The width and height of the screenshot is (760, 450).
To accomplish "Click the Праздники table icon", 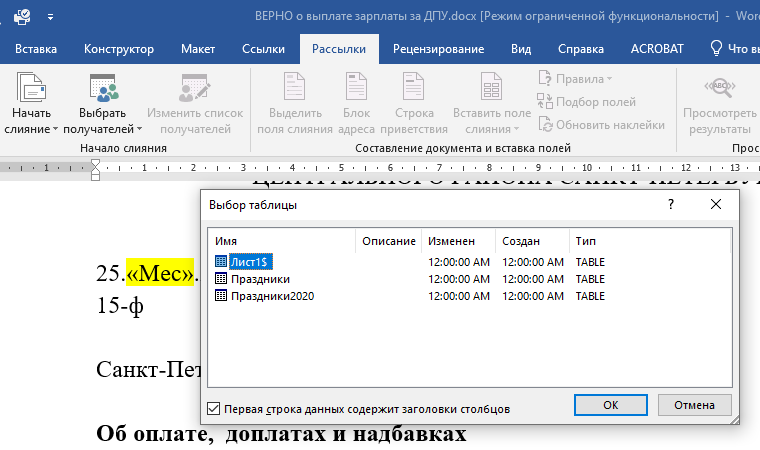I will pos(221,278).
